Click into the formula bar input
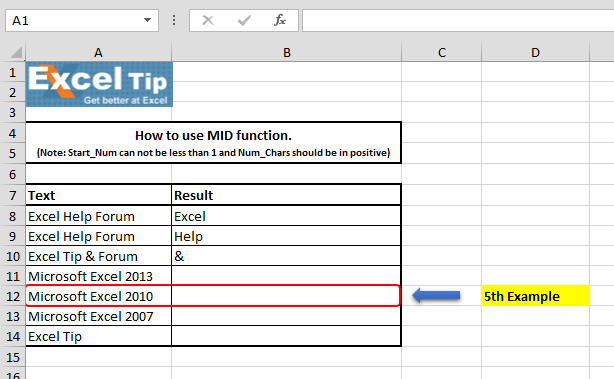Image resolution: width=614 pixels, height=379 pixels. click(458, 20)
